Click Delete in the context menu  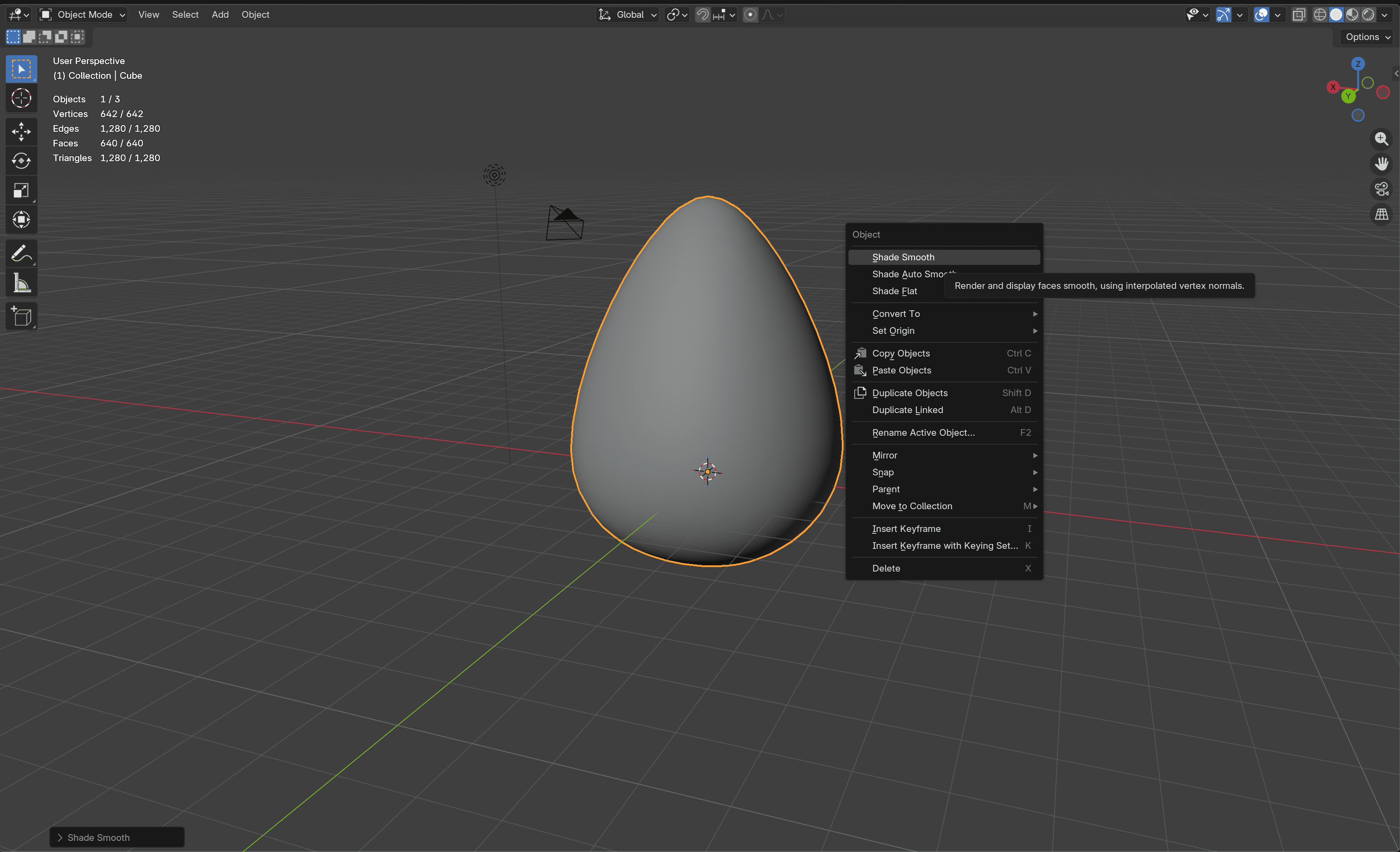pyautogui.click(x=944, y=568)
